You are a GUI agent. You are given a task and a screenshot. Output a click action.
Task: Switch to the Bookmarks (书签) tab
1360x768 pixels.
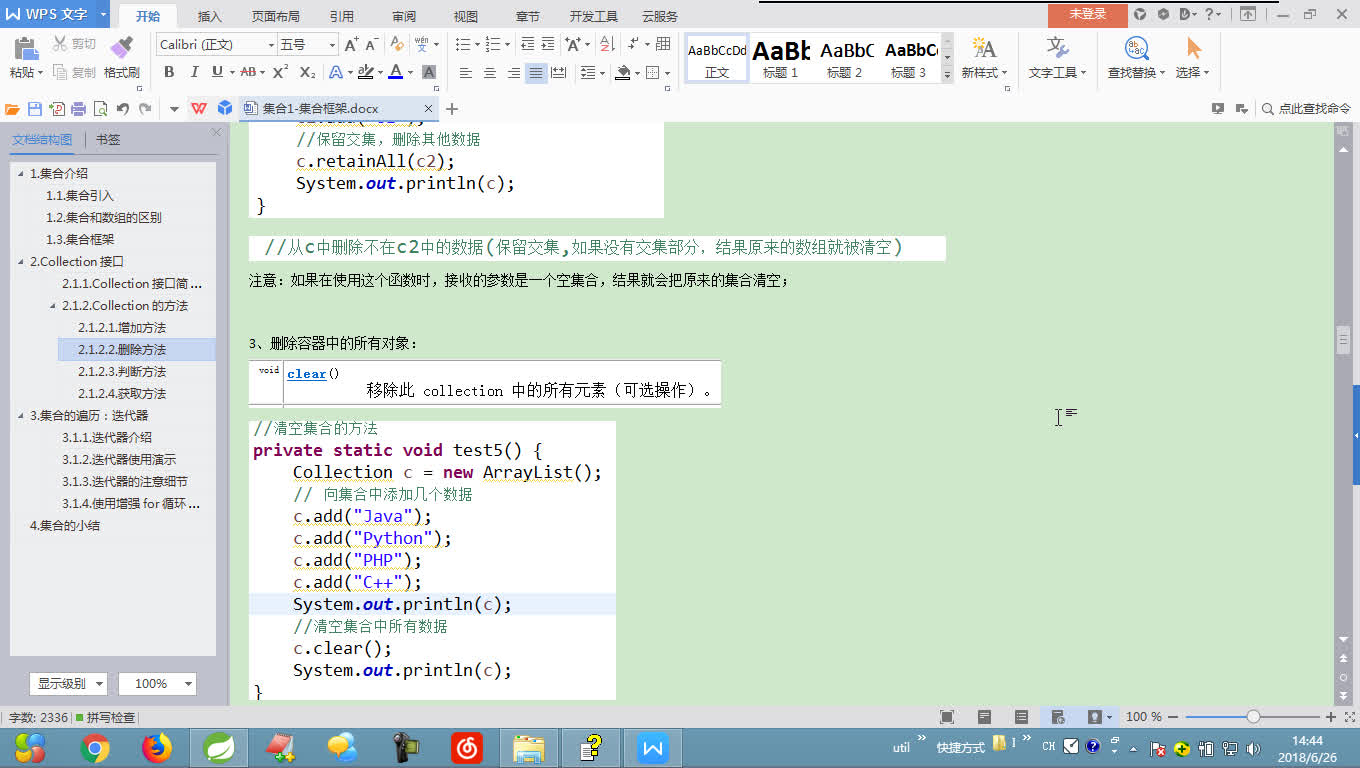(x=108, y=140)
